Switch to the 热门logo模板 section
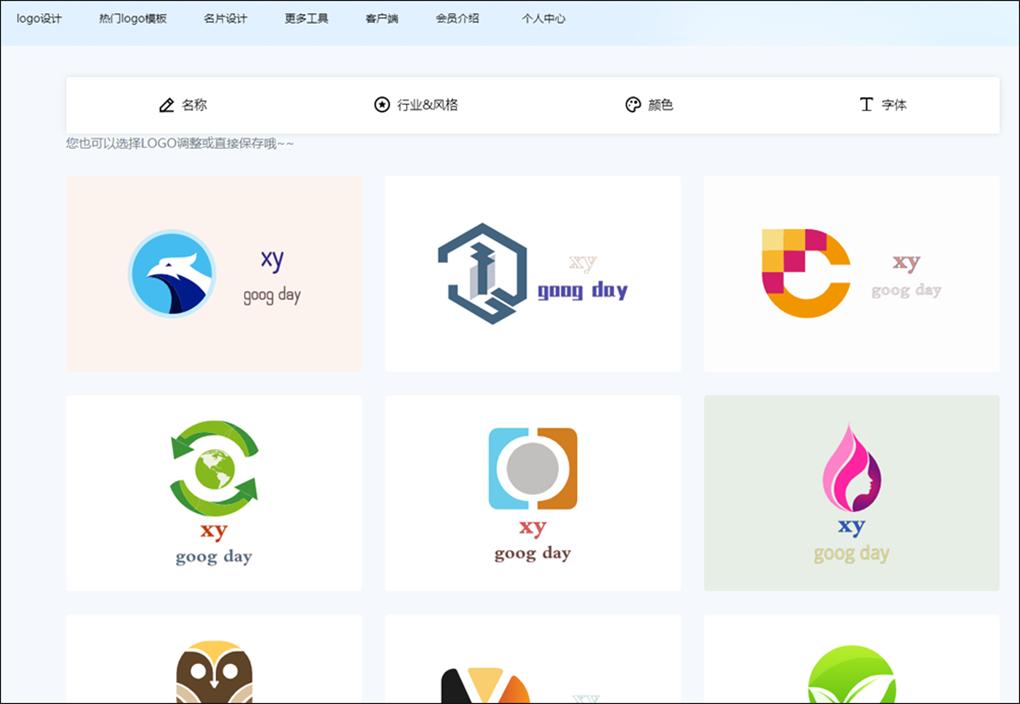This screenshot has height=704, width=1020. [133, 17]
